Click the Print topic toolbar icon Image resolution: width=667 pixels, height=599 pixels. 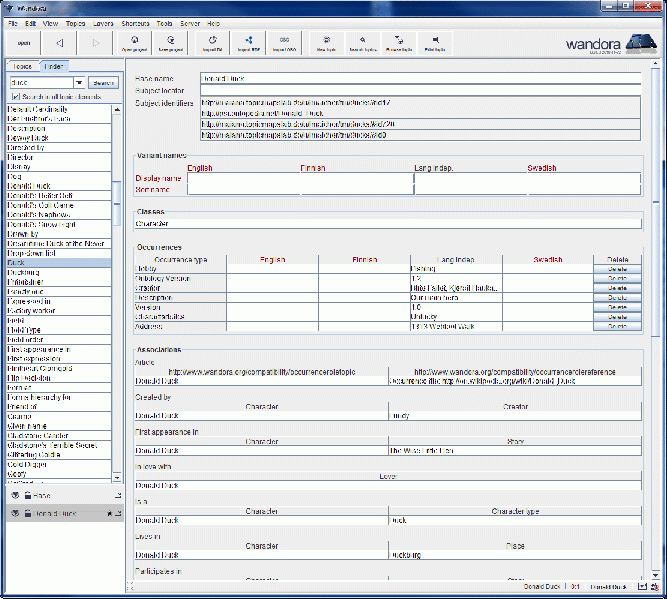click(x=435, y=42)
